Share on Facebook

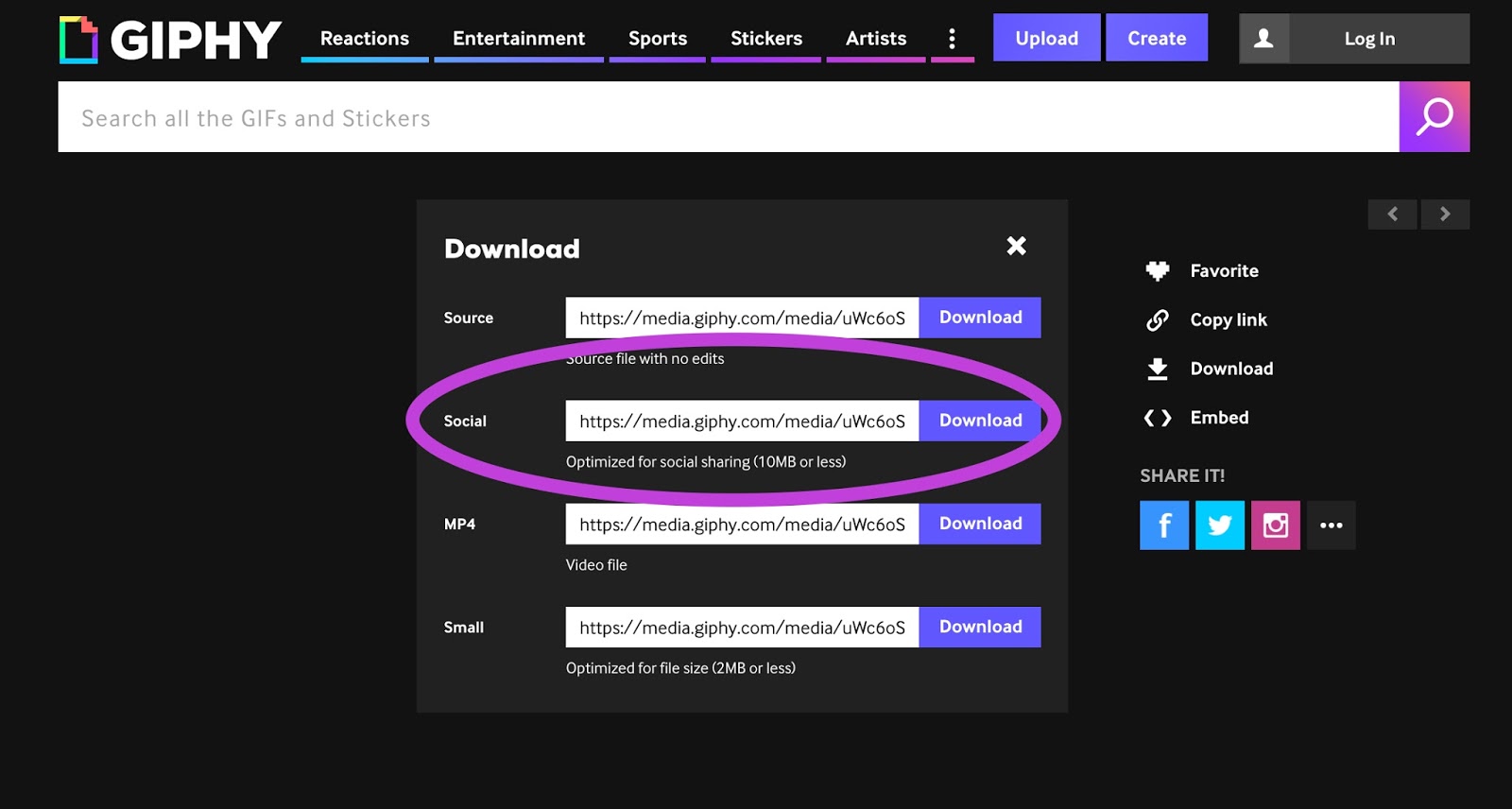1164,525
